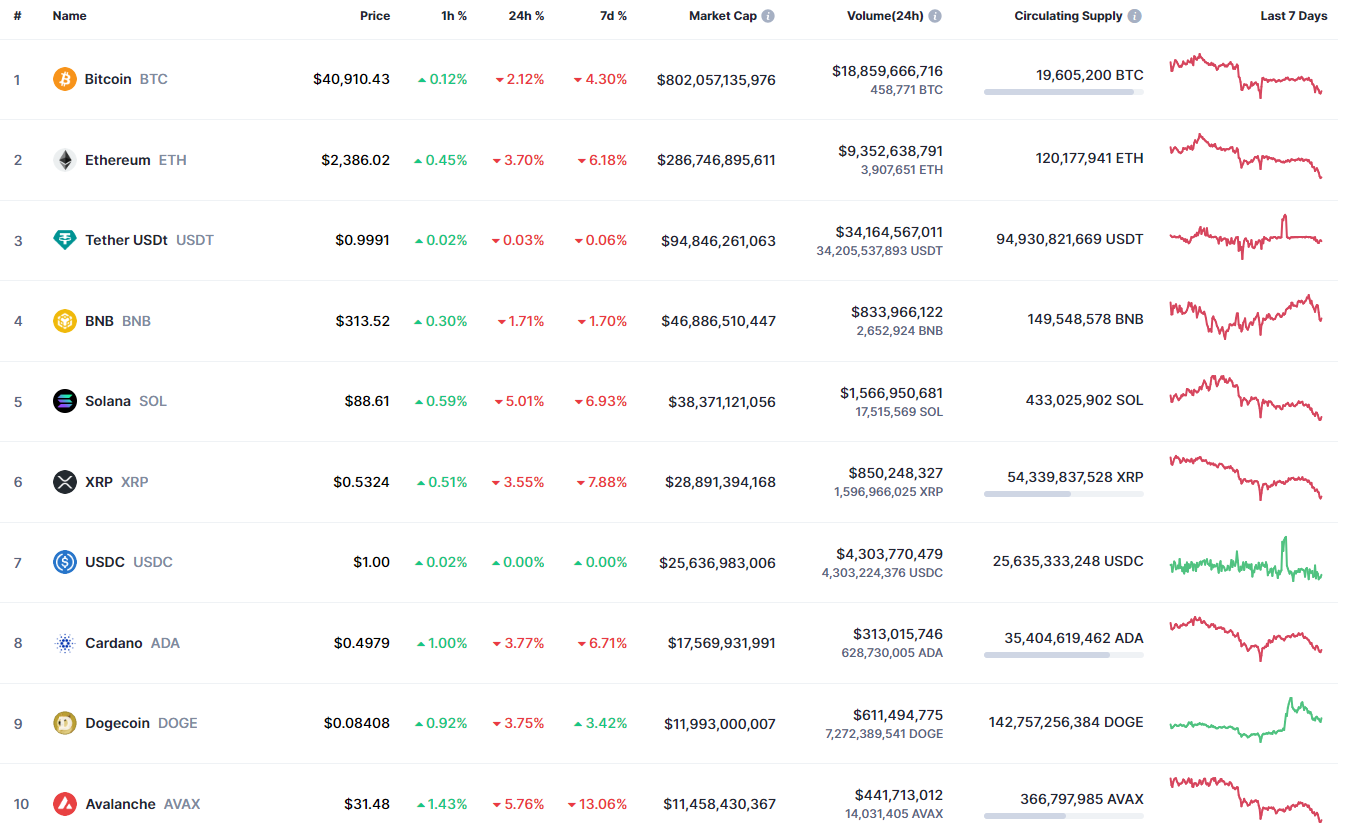Image resolution: width=1345 pixels, height=838 pixels.
Task: Open the USDC coin name link
Action: pos(105,562)
